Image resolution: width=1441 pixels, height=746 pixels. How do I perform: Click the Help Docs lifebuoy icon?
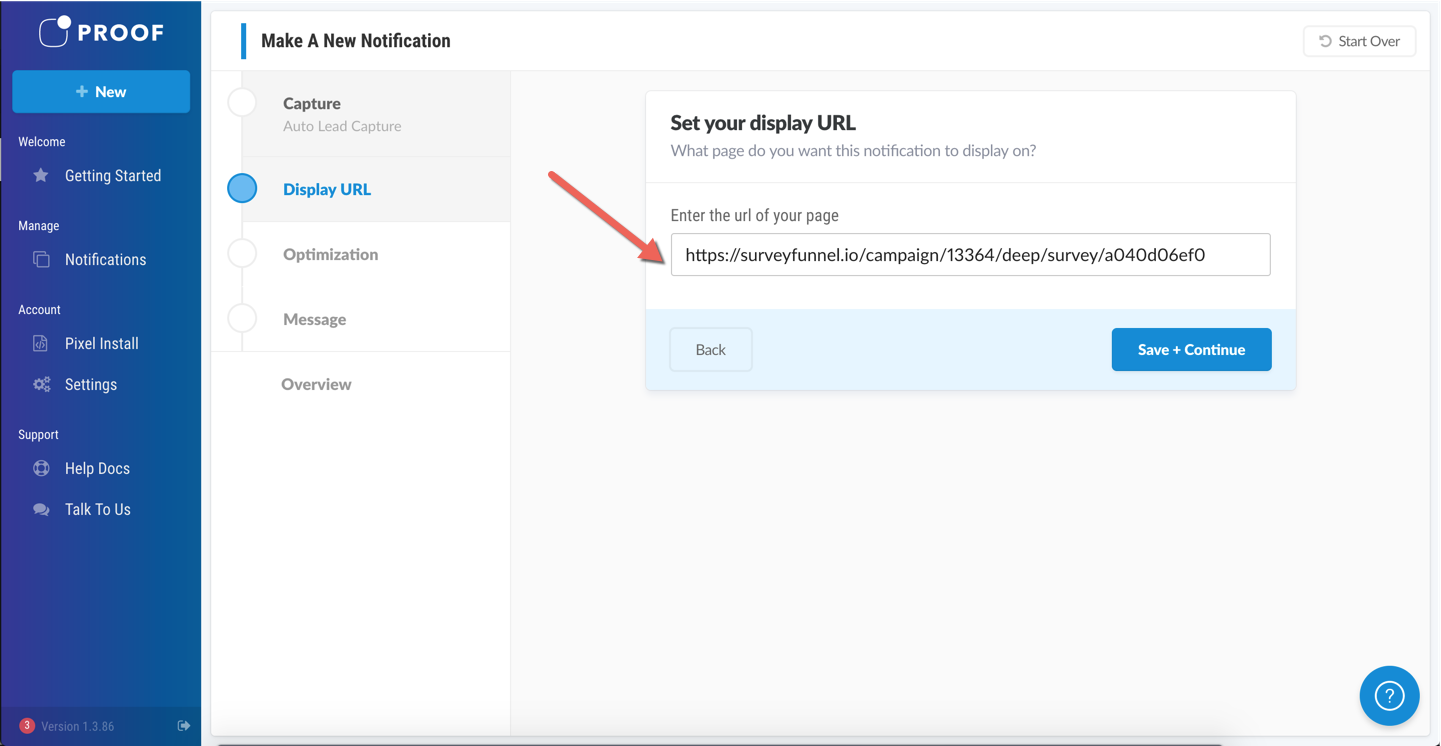[x=41, y=469]
